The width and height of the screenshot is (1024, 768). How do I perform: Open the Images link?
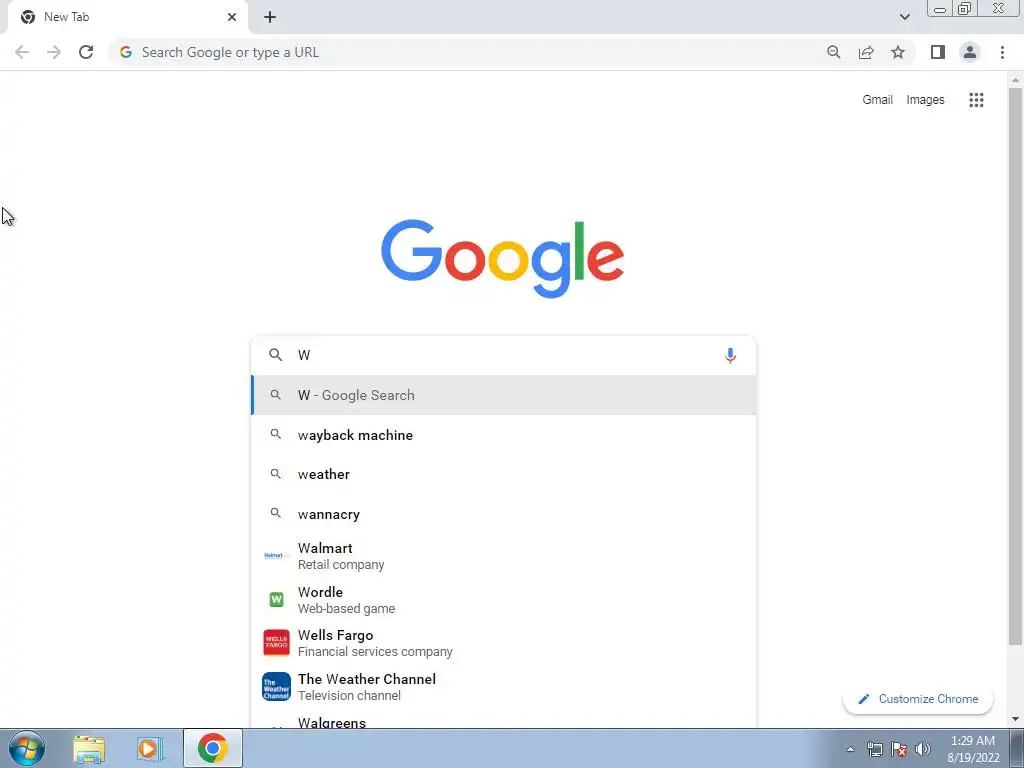925,100
